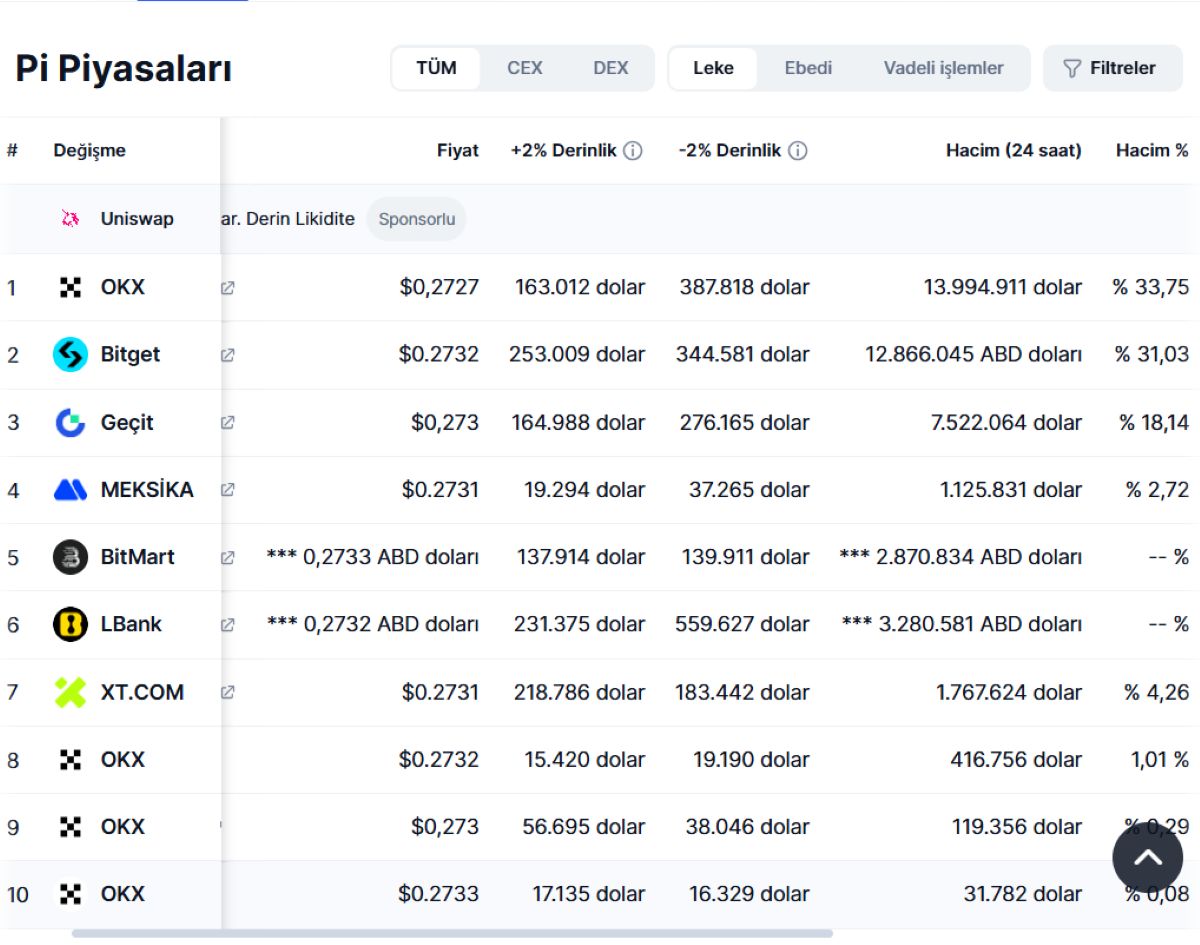Click the 12.866.045 ABD doları volume

[973, 355]
